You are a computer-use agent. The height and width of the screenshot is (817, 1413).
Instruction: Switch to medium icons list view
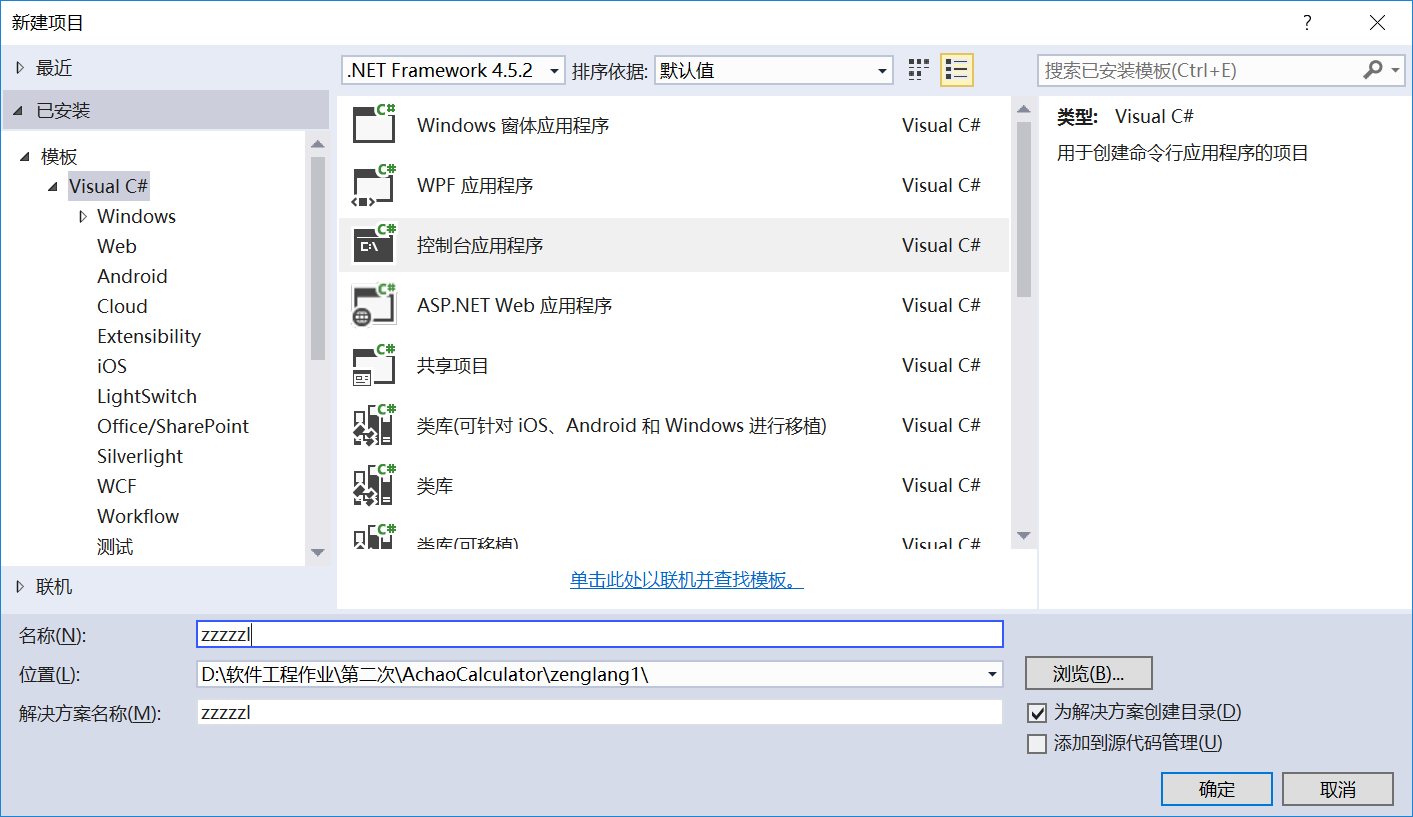point(957,70)
